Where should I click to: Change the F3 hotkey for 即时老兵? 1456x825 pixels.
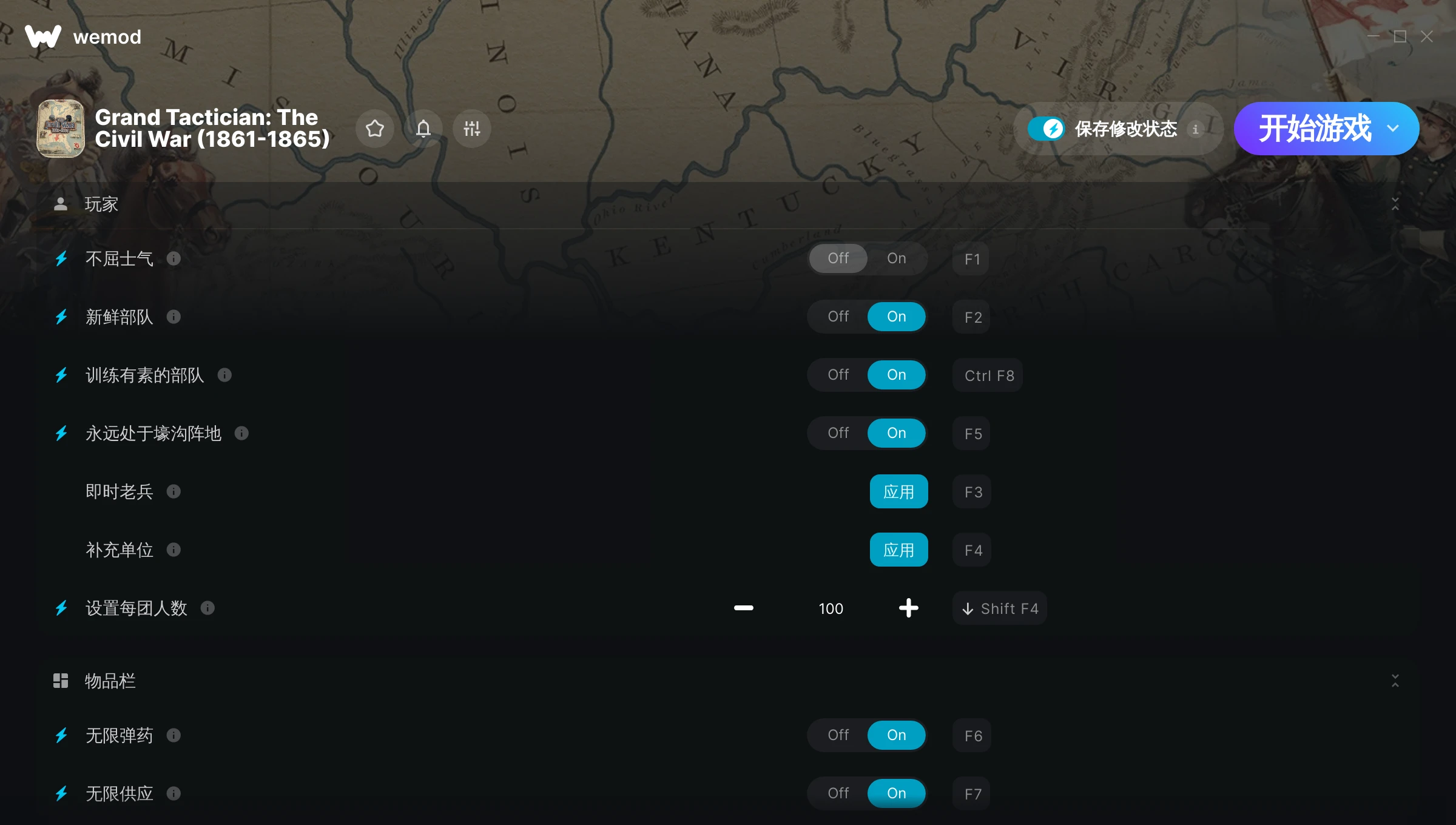972,492
